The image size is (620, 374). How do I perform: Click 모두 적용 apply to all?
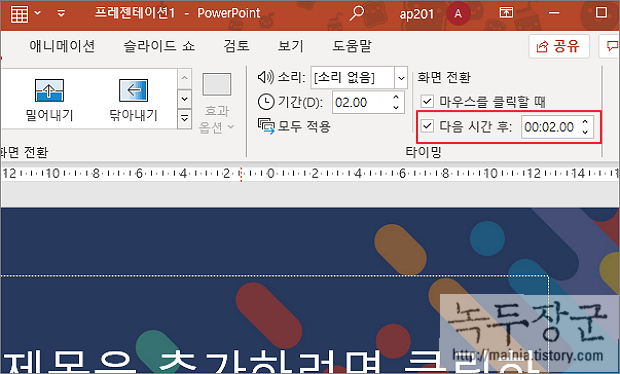(294, 126)
